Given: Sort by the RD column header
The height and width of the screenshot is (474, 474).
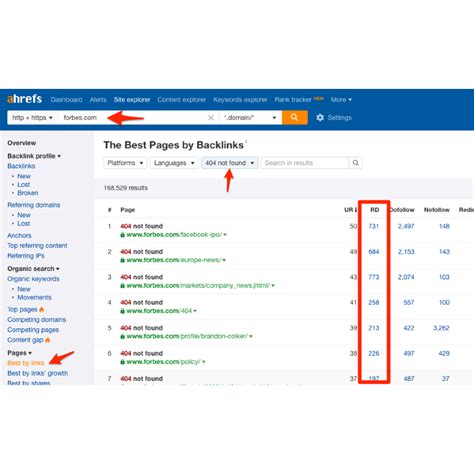Looking at the screenshot, I should tap(375, 210).
